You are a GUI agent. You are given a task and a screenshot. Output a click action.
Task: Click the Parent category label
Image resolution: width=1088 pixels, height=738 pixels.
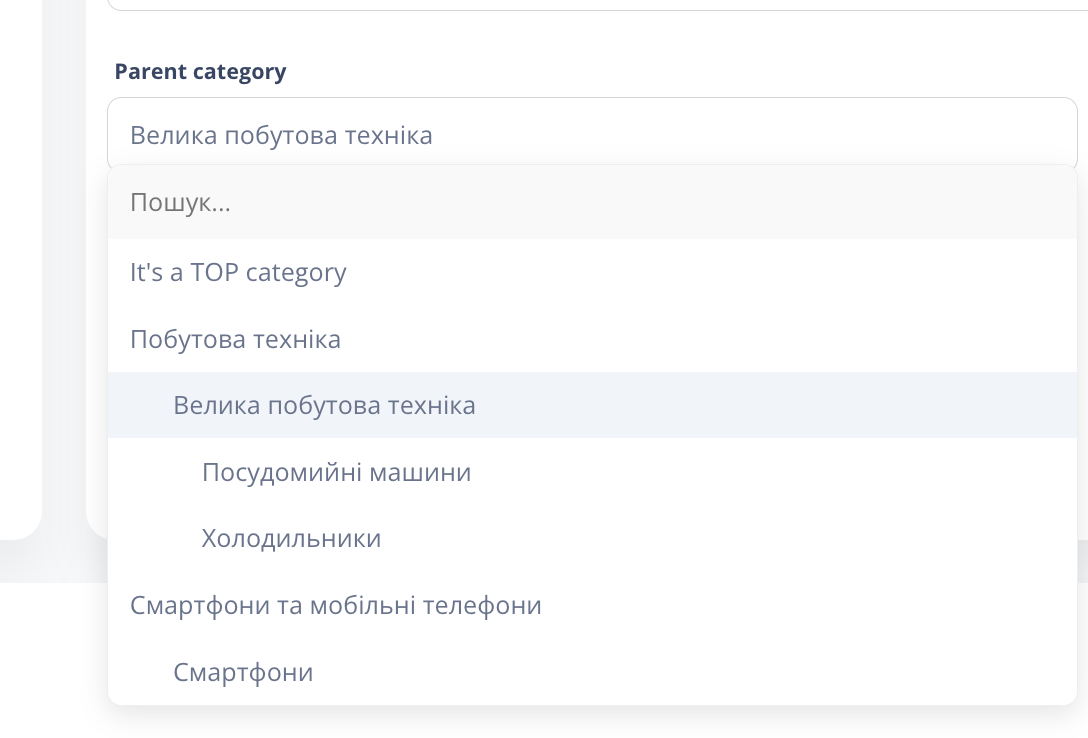pos(200,71)
